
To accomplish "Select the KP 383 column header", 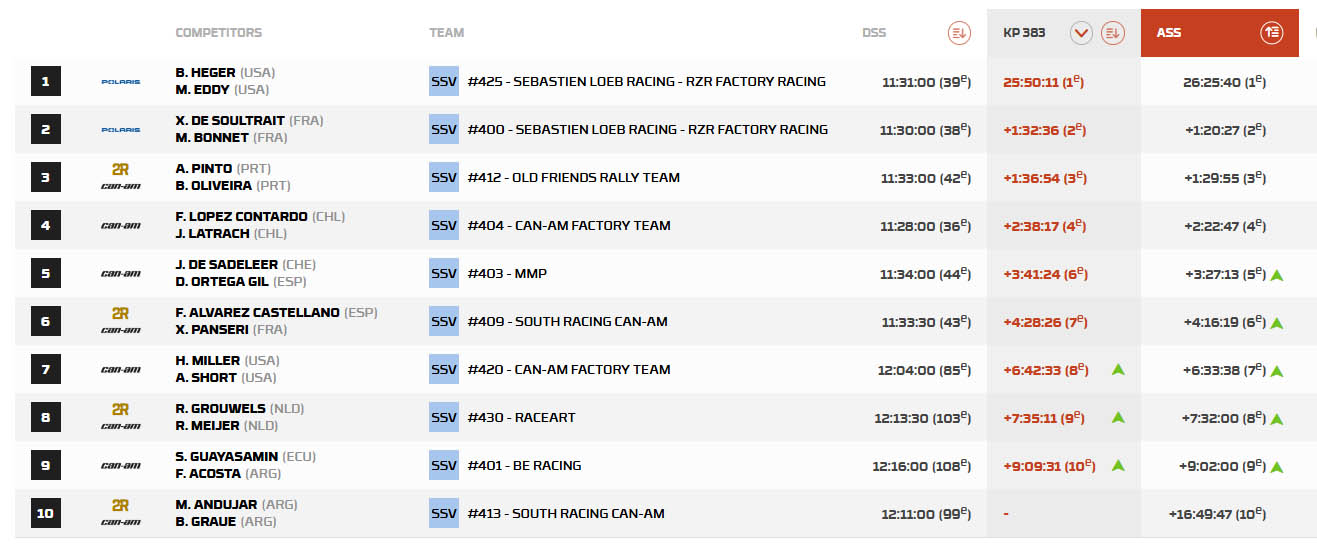I will pyautogui.click(x=1024, y=33).
